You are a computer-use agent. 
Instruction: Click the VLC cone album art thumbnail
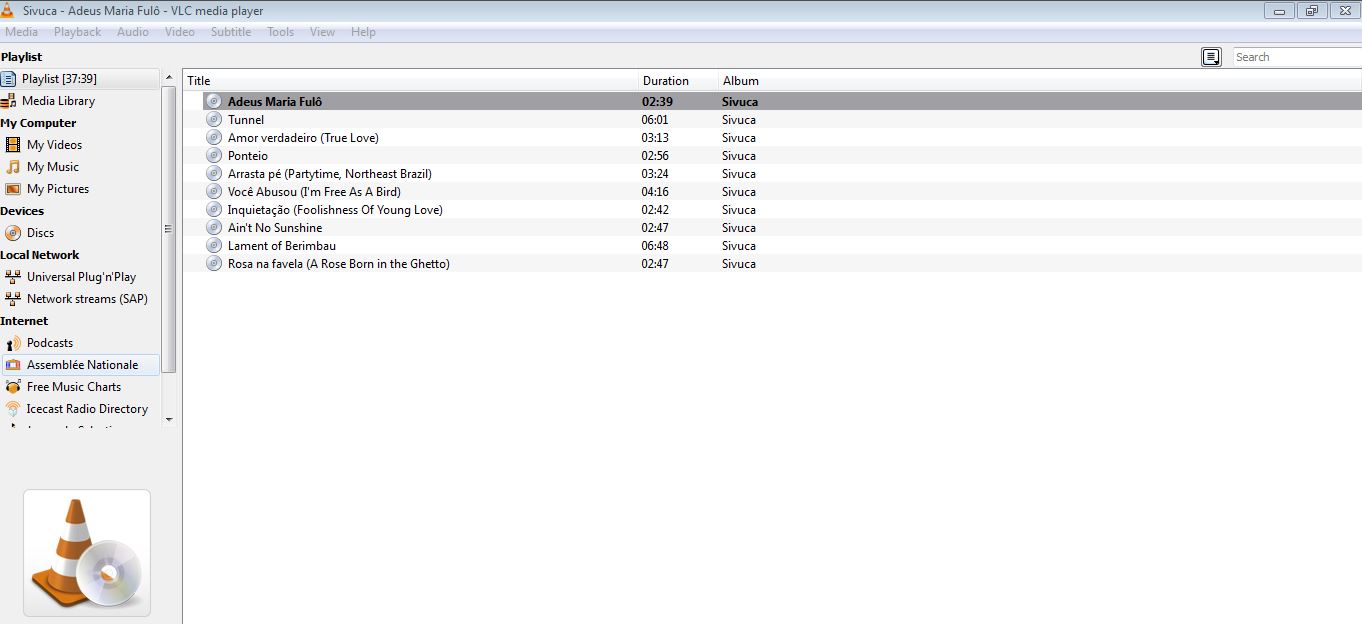click(x=87, y=553)
